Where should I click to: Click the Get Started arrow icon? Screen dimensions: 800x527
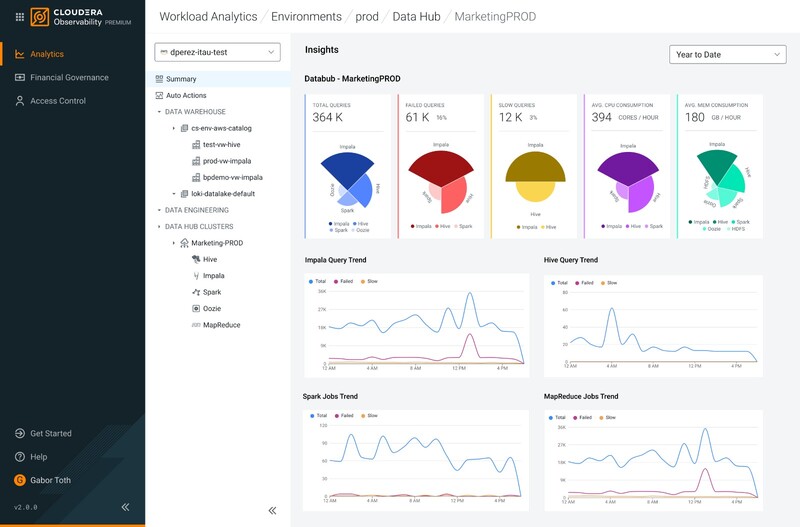tap(20, 433)
